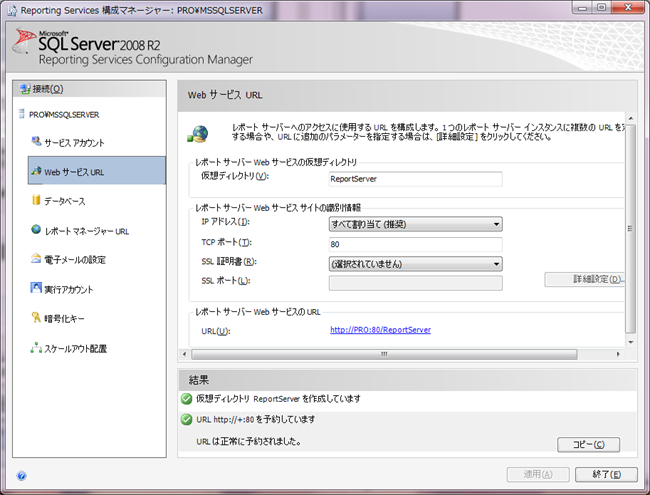This screenshot has width=650, height=495.
Task: Click the 仮想ディレクトリ input field
Action: pyautogui.click(x=415, y=179)
